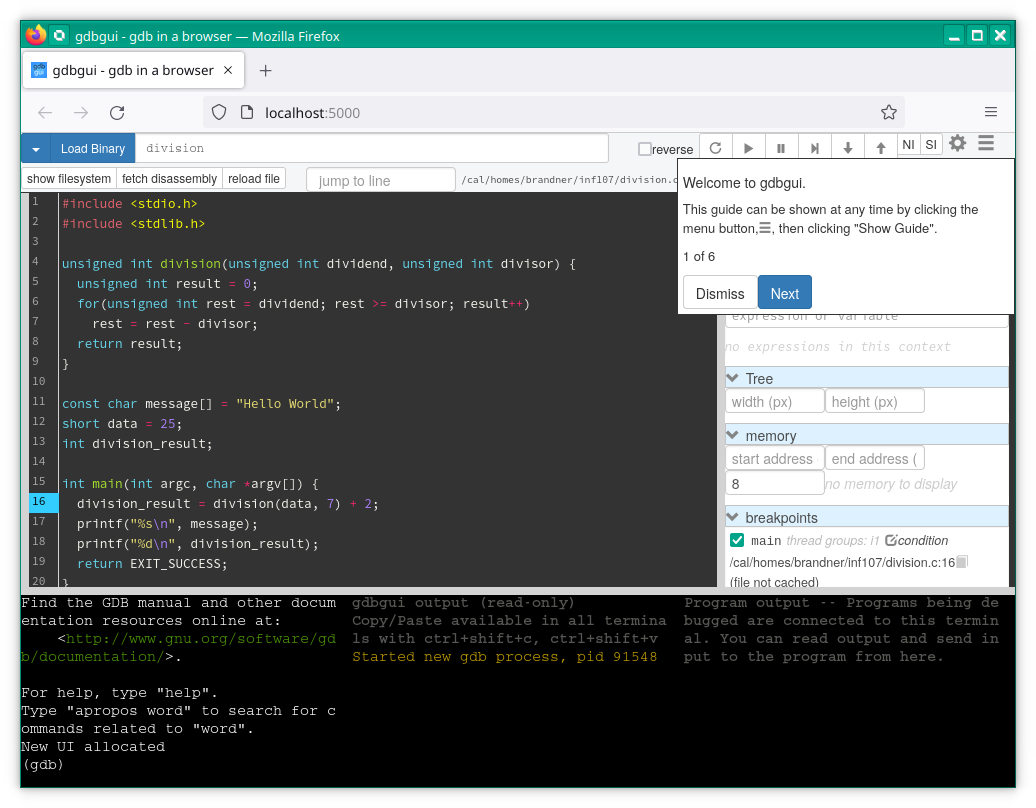Click the binary path input field
This screenshot has height=808, width=1036.
[371, 148]
